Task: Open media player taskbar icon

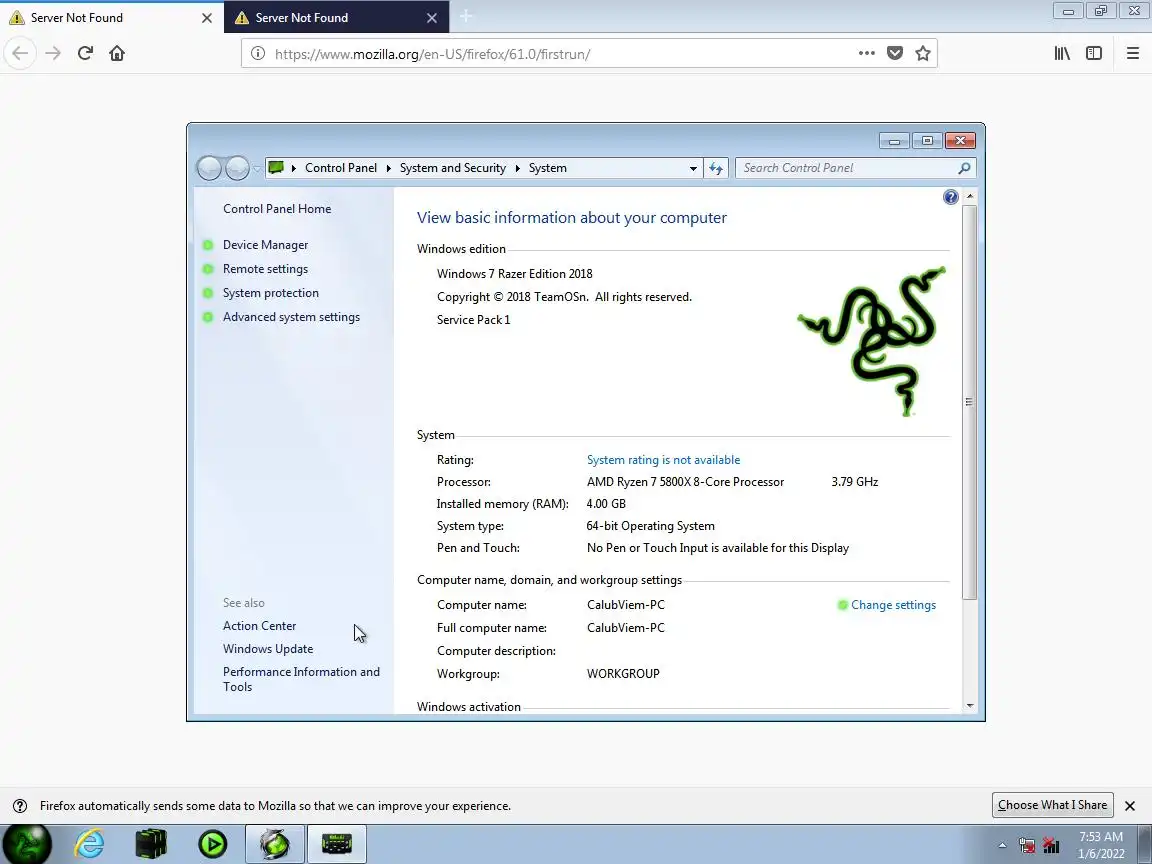Action: pos(213,844)
